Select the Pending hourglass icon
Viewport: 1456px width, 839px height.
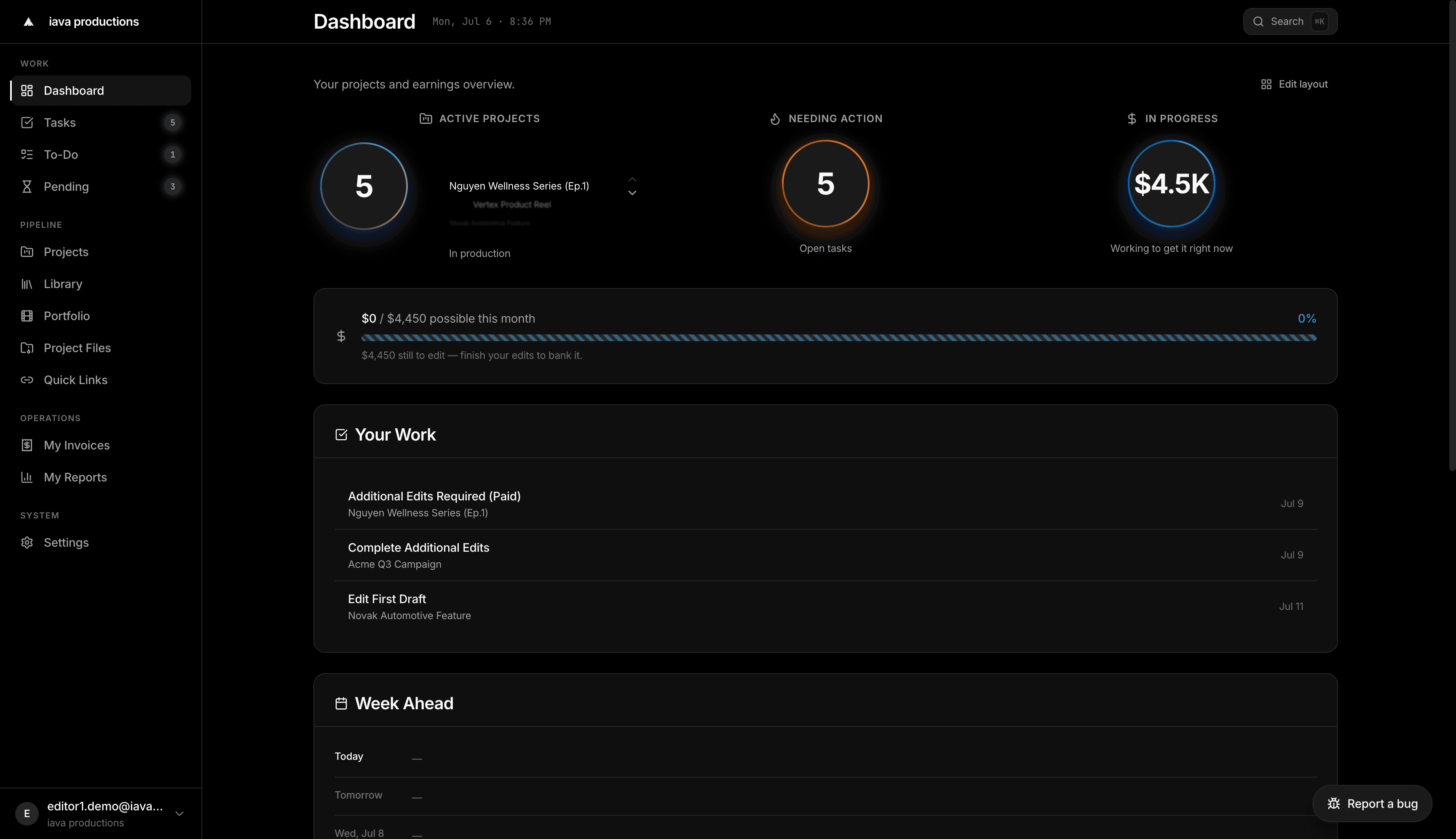pos(27,186)
